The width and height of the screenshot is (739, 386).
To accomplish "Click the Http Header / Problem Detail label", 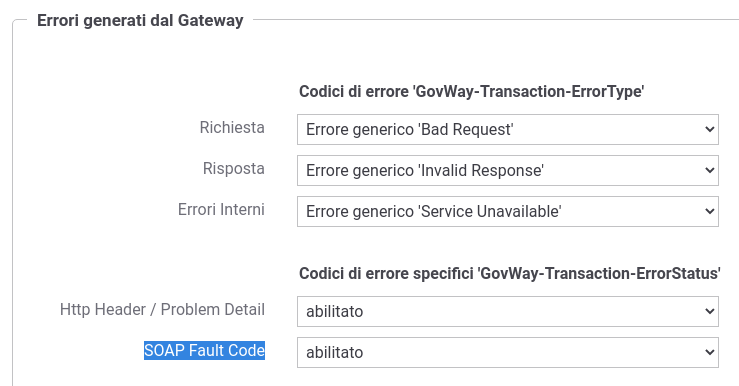I will 162,309.
